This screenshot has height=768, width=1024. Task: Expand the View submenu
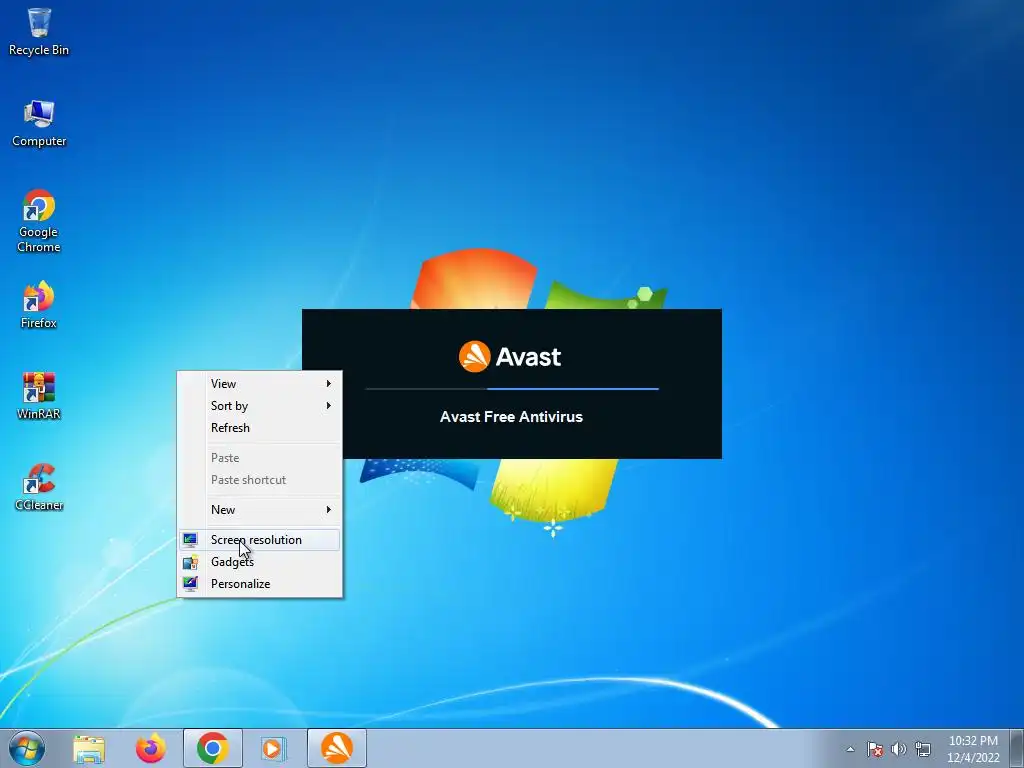[x=260, y=384]
